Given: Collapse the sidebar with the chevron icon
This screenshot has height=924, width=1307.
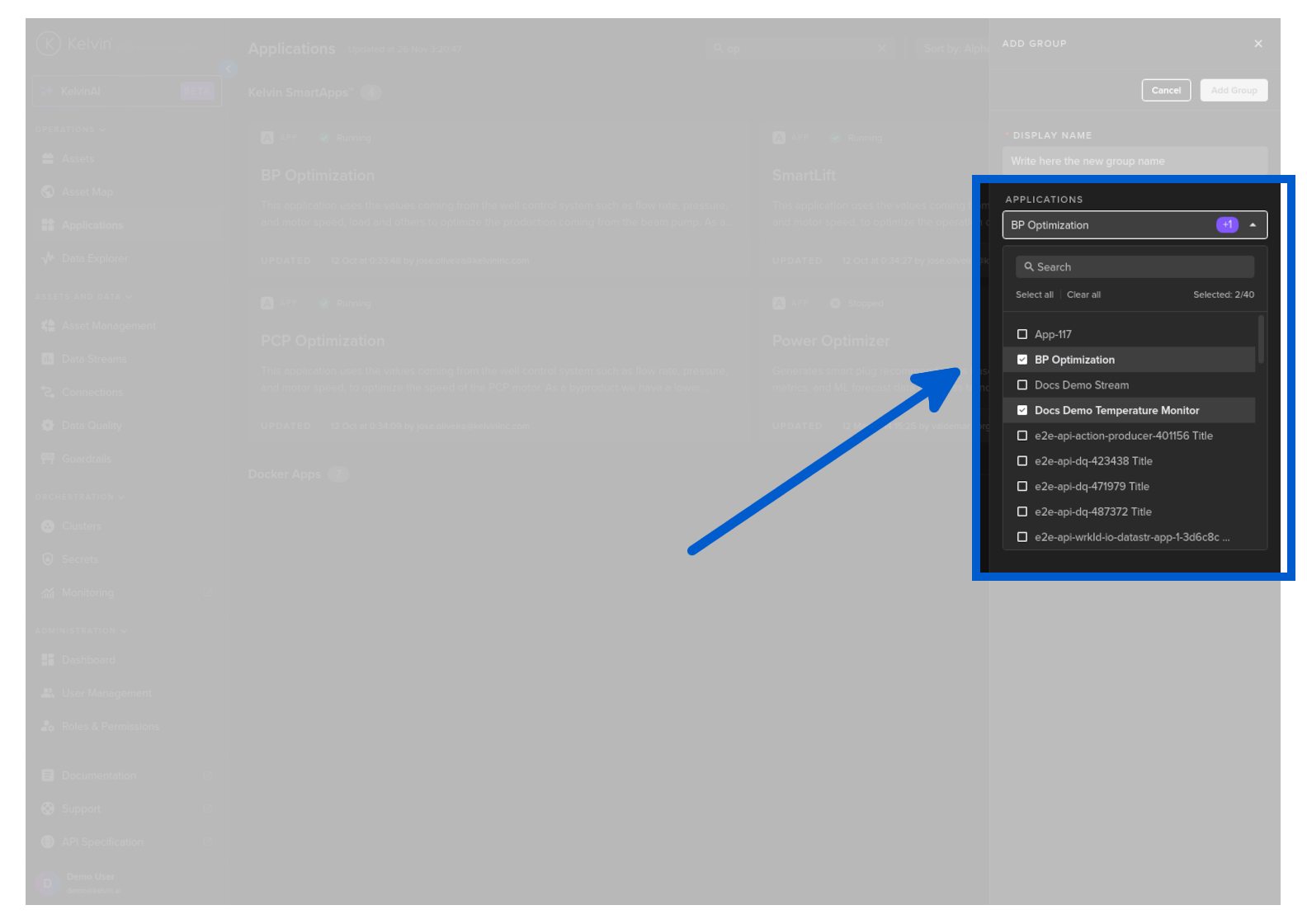Looking at the screenshot, I should click(x=229, y=69).
